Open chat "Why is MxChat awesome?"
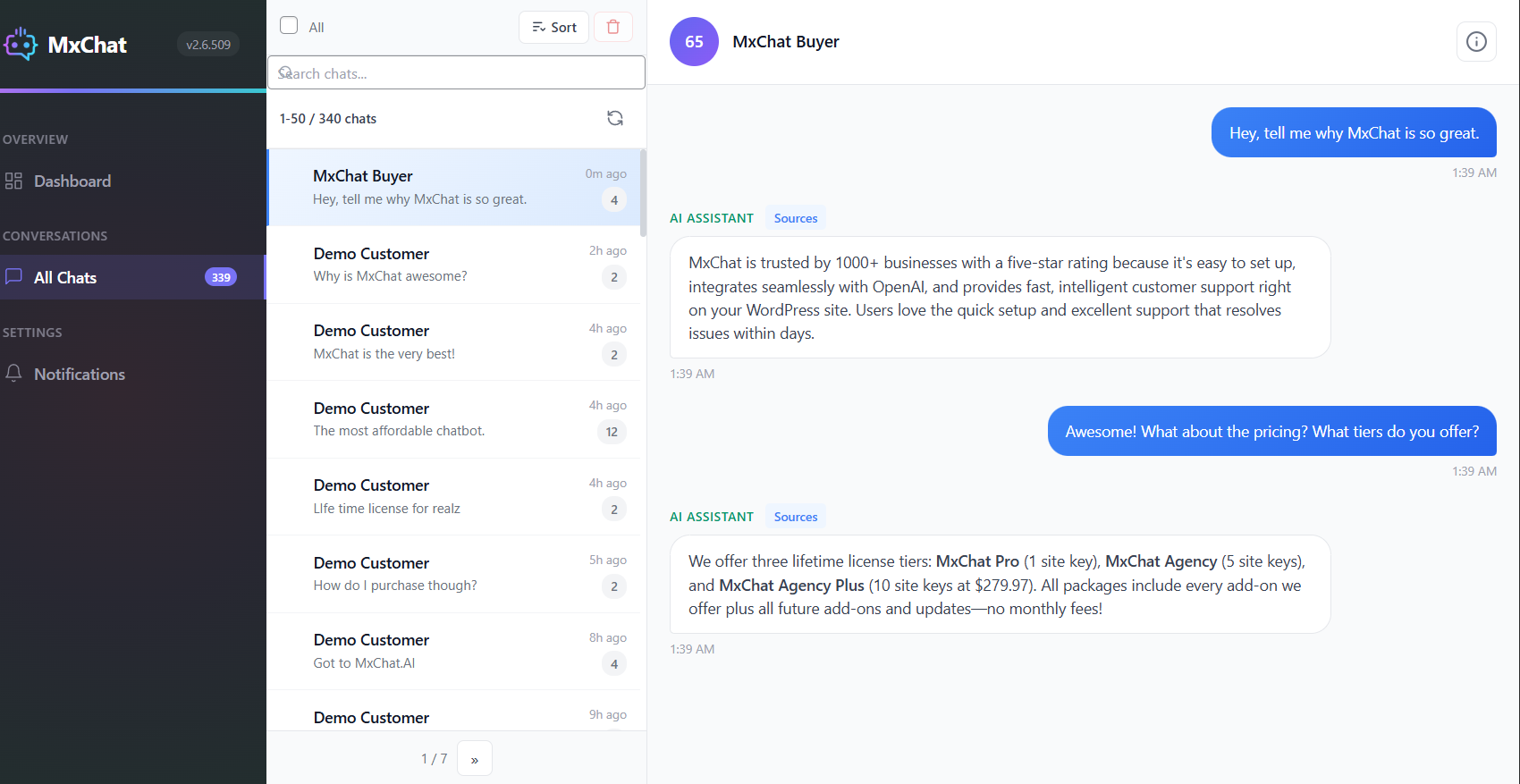Image resolution: width=1520 pixels, height=784 pixels. tap(454, 265)
